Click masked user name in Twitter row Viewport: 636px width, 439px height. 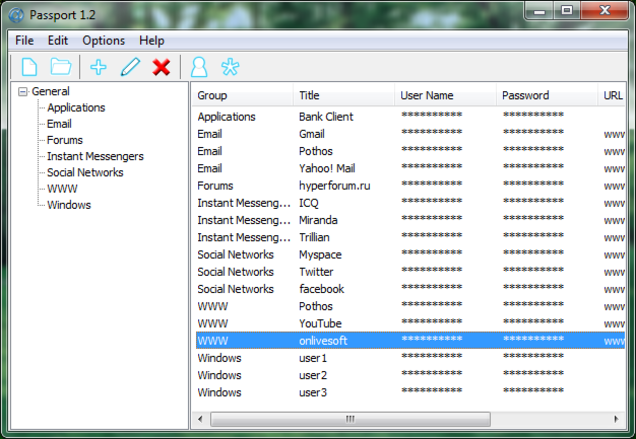point(432,270)
